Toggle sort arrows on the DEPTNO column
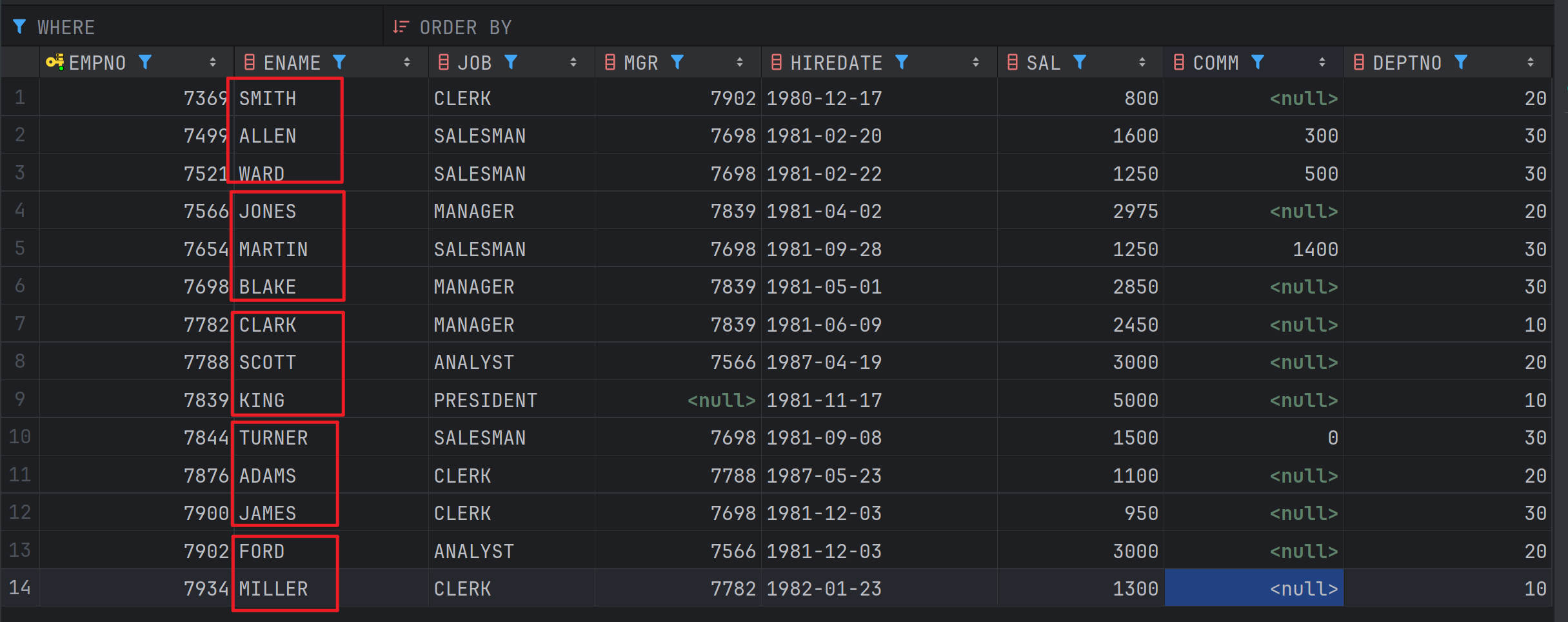Screen dimensions: 1568x622 click(1531, 63)
